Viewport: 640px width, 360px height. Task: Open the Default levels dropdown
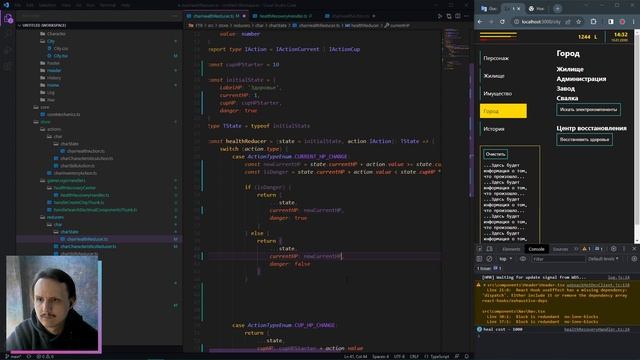[603, 259]
